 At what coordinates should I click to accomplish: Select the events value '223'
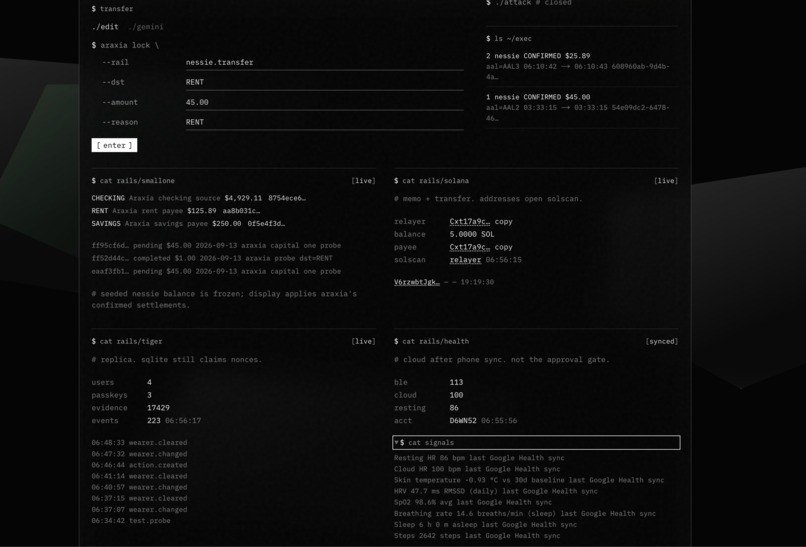pyautogui.click(x=154, y=421)
